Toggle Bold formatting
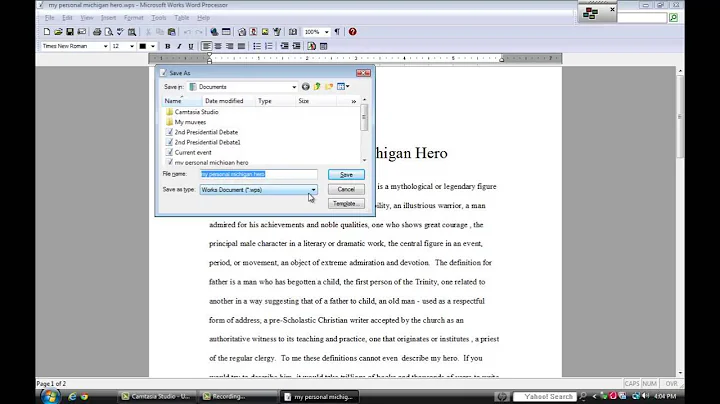The image size is (720, 404). tap(168, 46)
